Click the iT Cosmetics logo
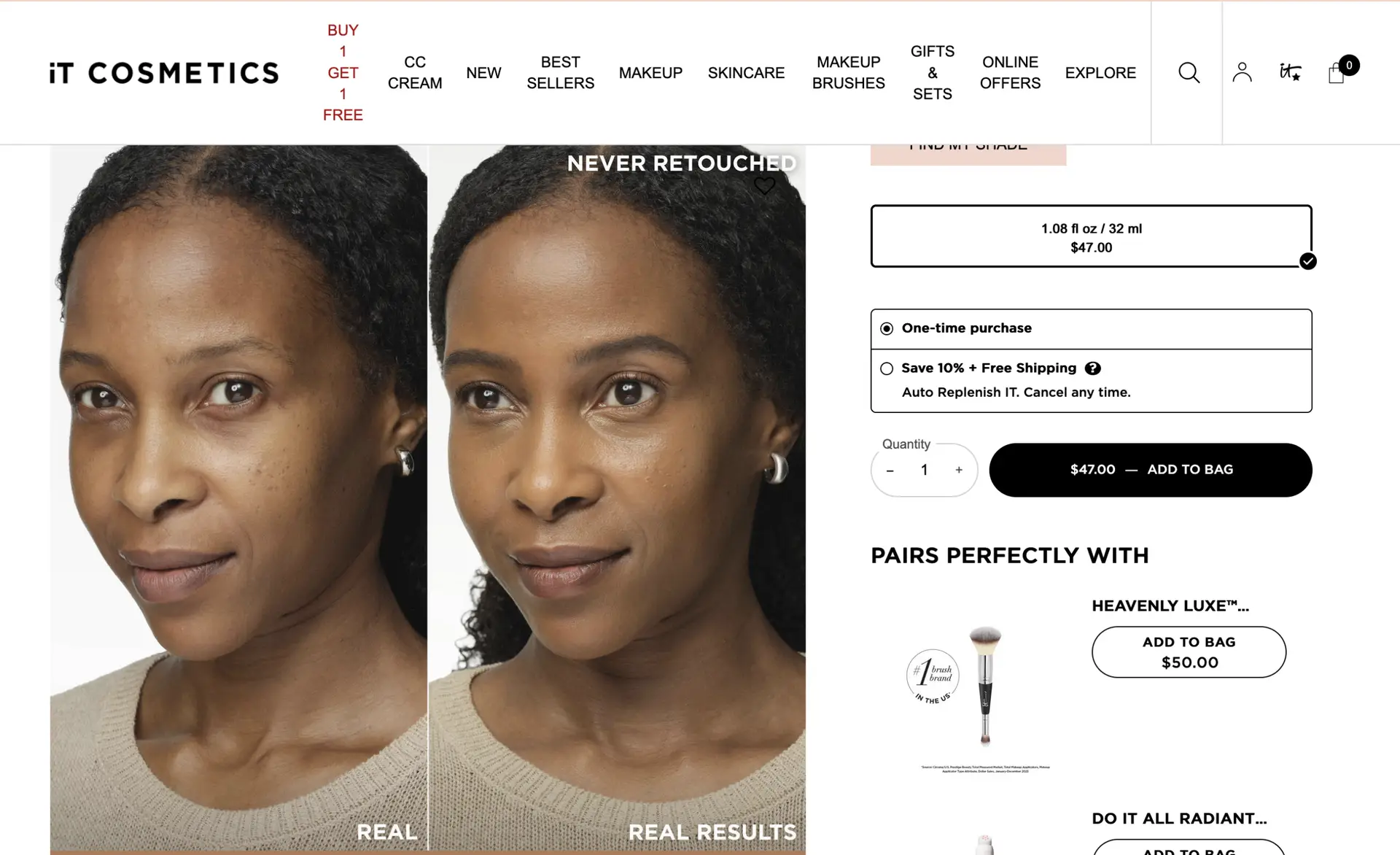 [x=164, y=73]
